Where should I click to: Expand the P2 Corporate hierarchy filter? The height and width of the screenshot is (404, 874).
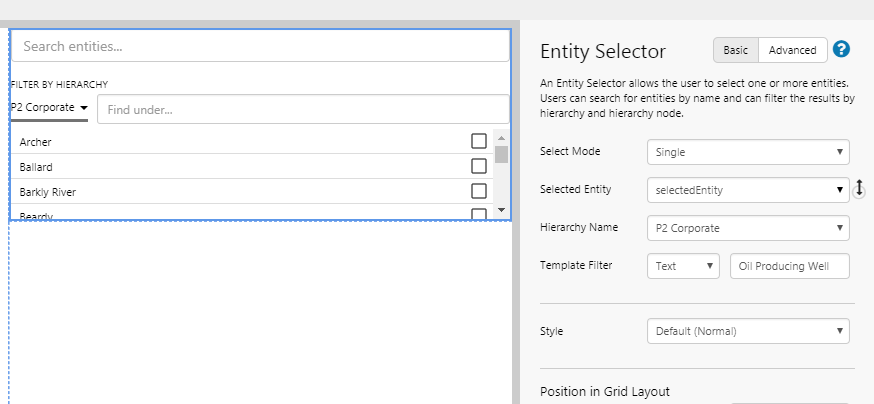coord(49,108)
